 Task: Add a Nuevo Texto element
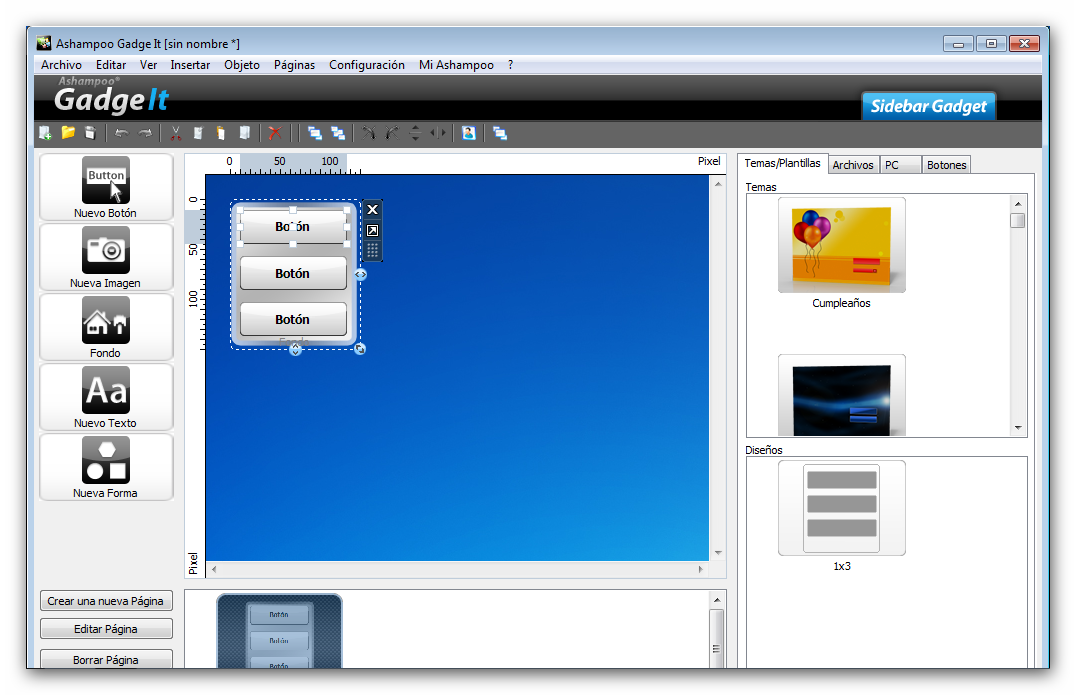tap(106, 397)
